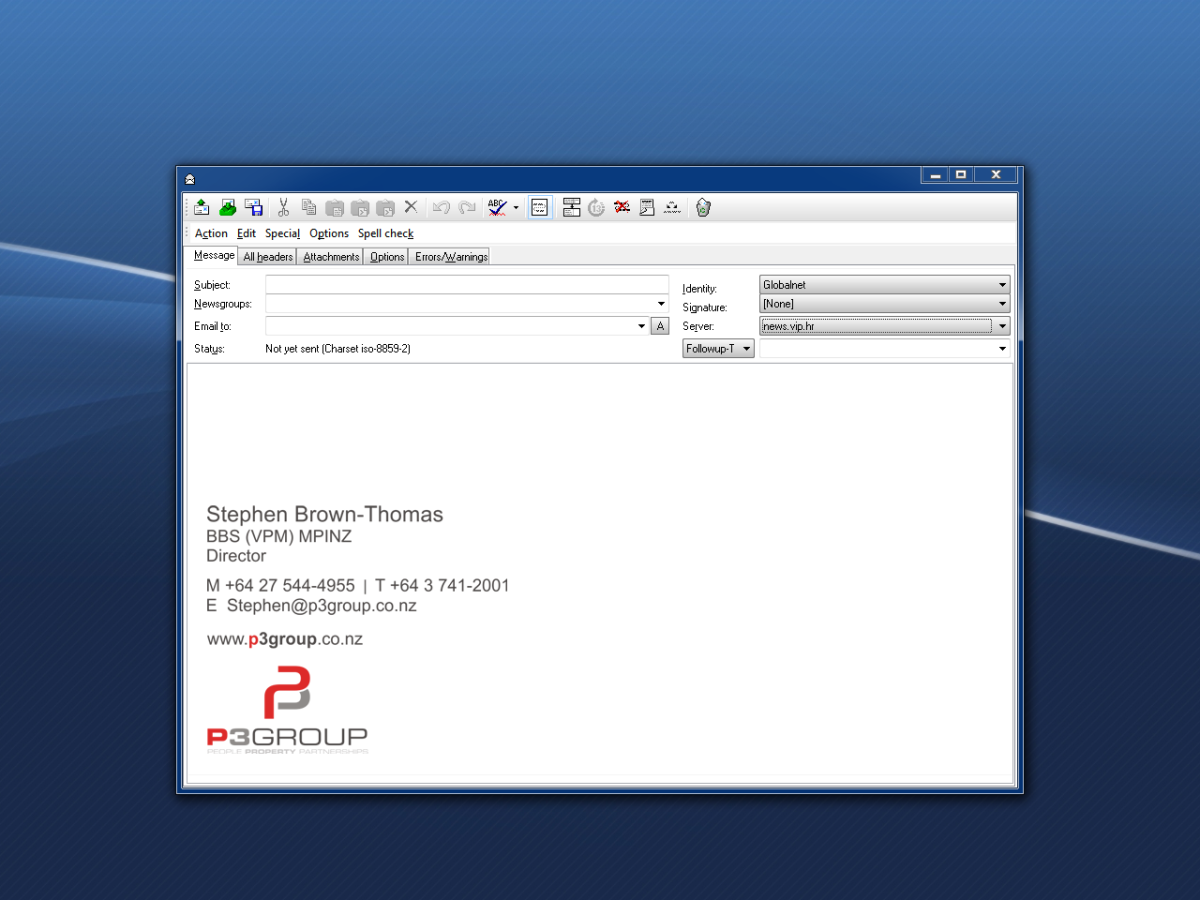Toggle the highlighted word-wrap toolbar button
This screenshot has width=1200, height=900.
539,207
